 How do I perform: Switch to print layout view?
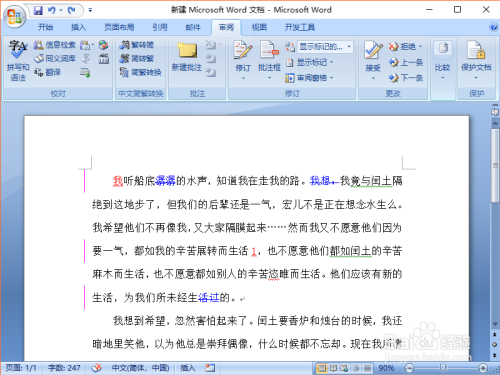tap(321, 368)
